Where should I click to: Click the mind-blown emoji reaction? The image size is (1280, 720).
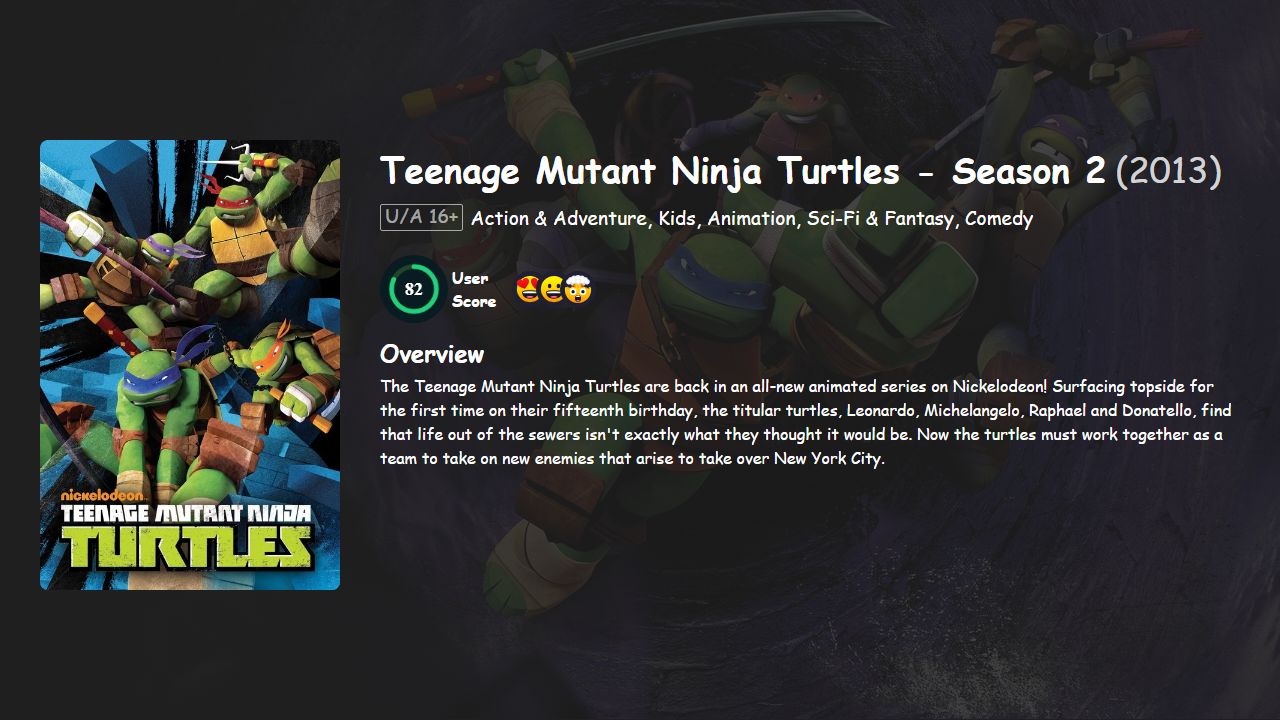click(x=578, y=290)
